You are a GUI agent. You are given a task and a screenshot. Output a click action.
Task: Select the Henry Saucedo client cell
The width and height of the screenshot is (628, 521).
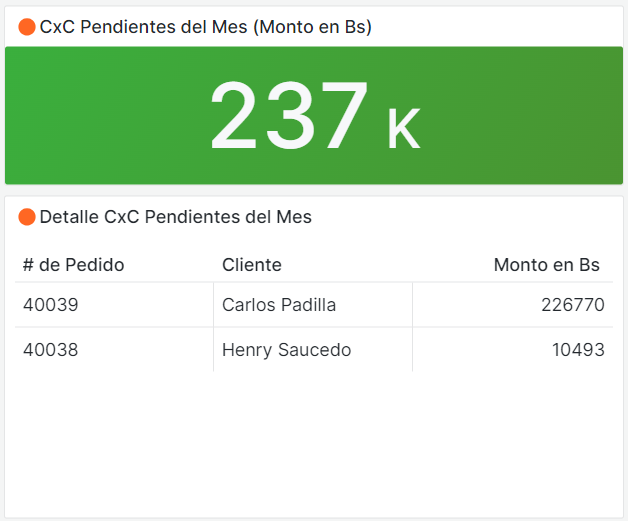coord(286,350)
